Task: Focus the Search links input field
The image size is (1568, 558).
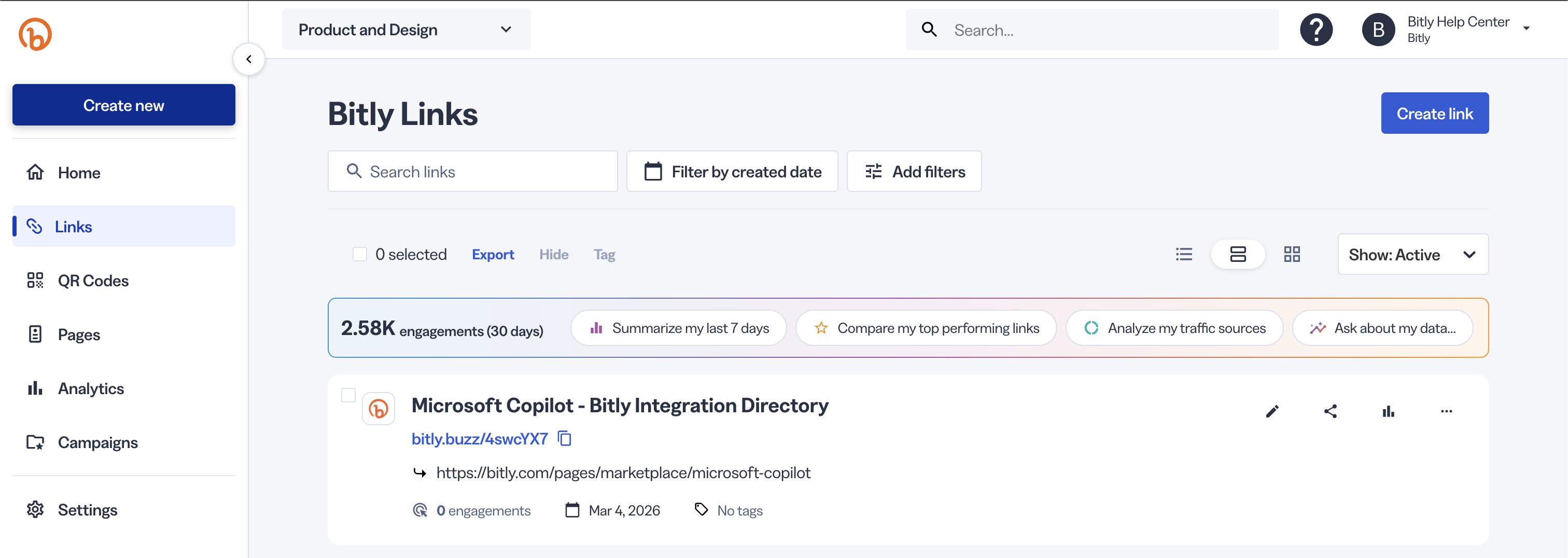Action: click(x=473, y=172)
